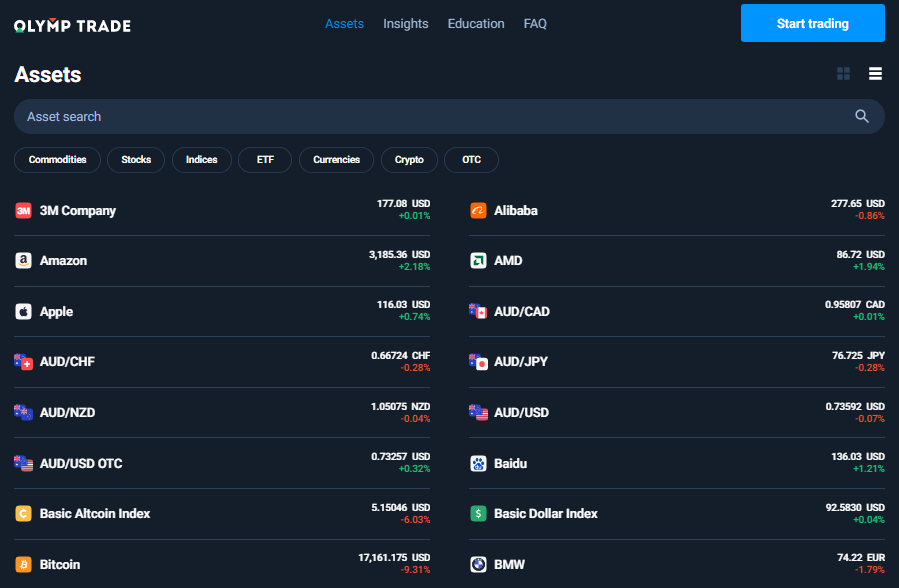Open the Amazon asset name
899x588 pixels.
tap(63, 261)
